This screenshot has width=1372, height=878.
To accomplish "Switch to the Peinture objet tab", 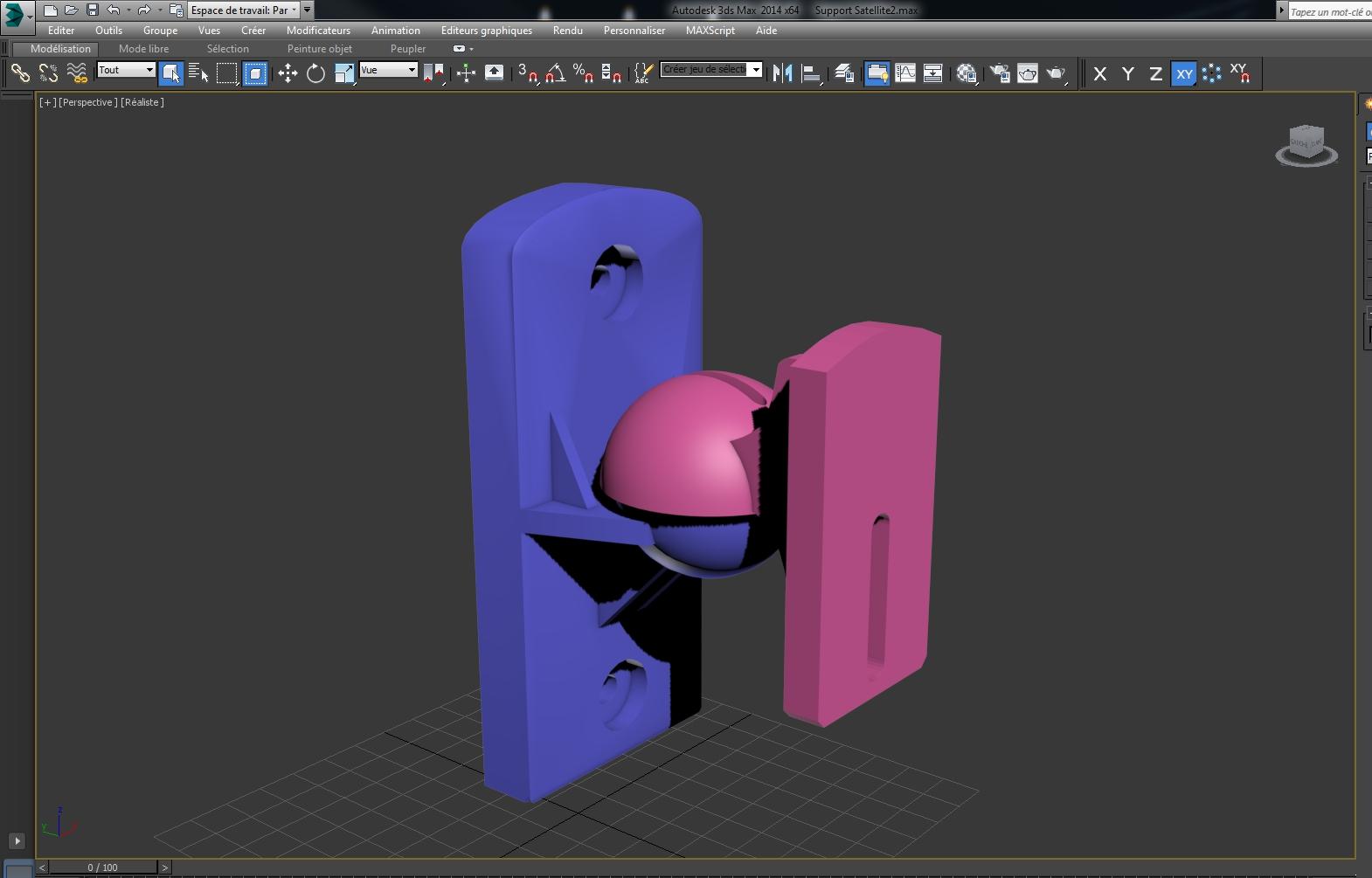I will click(x=319, y=49).
